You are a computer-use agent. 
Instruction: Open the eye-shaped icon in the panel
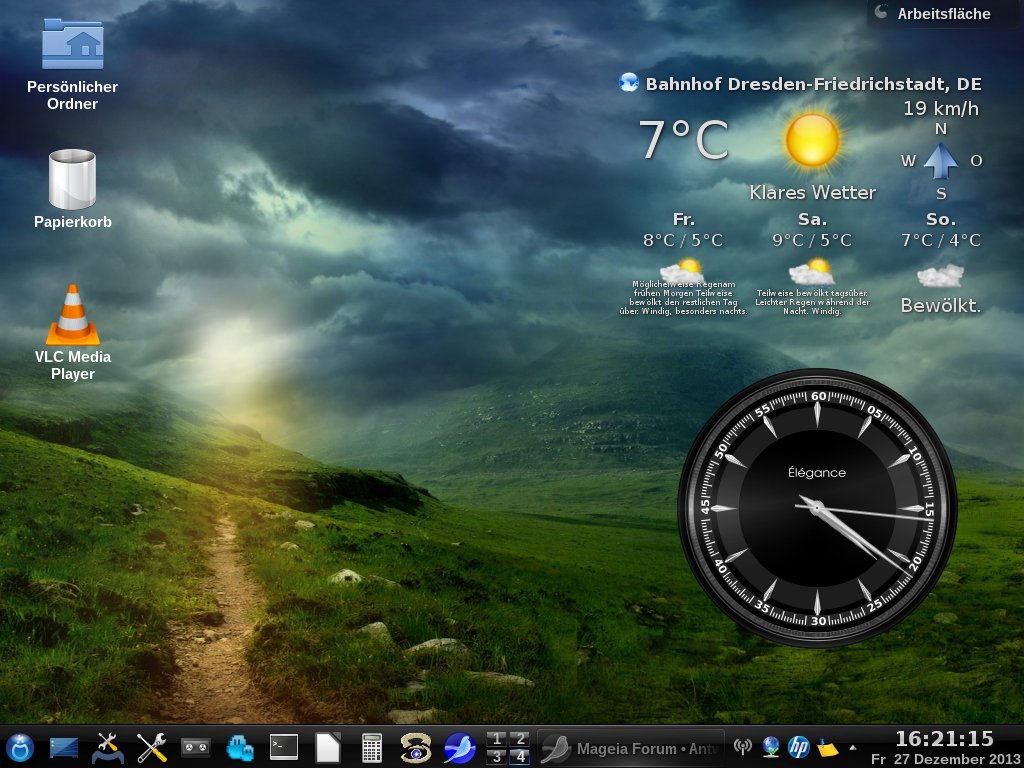pos(415,748)
